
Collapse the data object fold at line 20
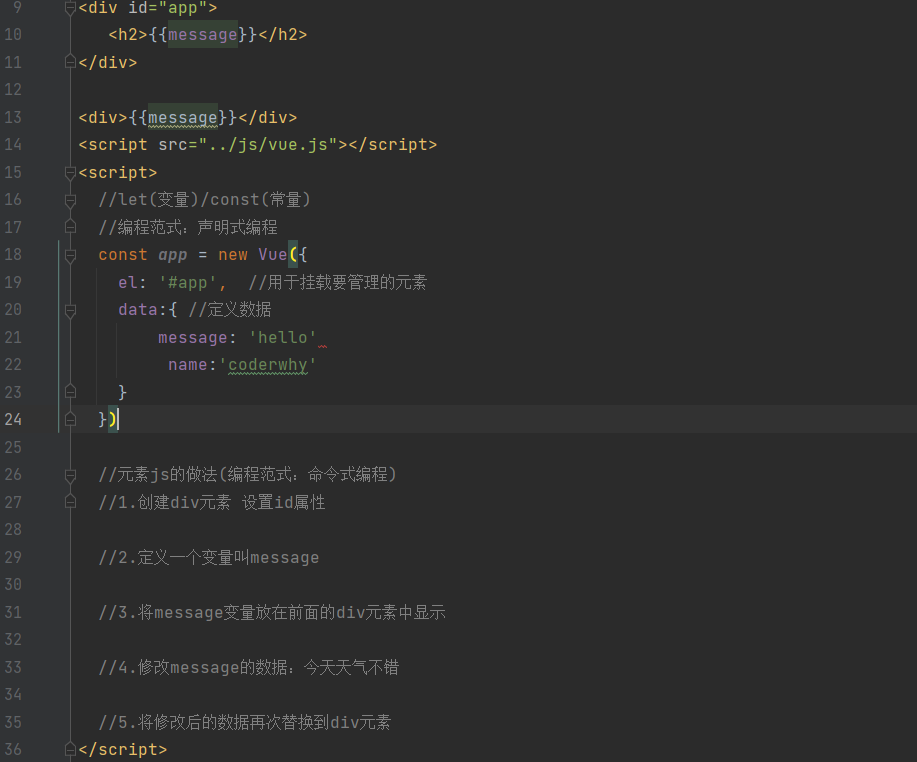pos(68,309)
